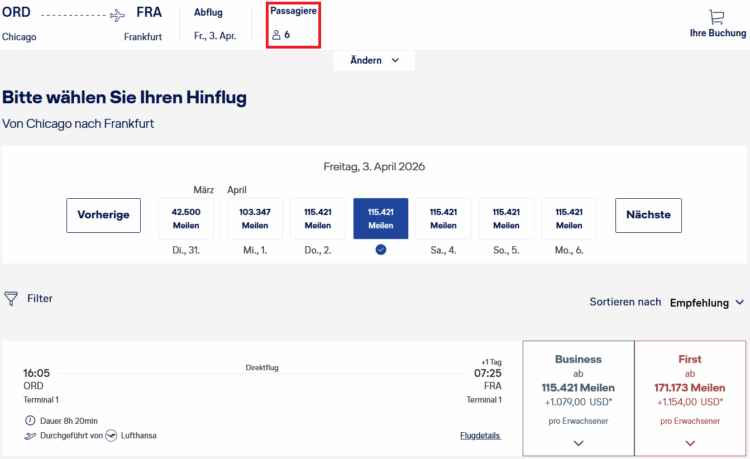Click the +1 Tag indicator

click(491, 362)
